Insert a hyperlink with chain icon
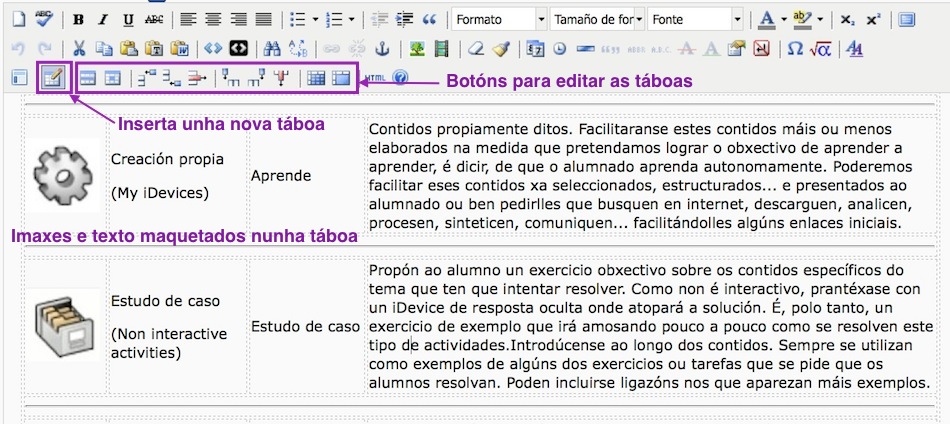The image size is (950, 424). click(x=331, y=48)
